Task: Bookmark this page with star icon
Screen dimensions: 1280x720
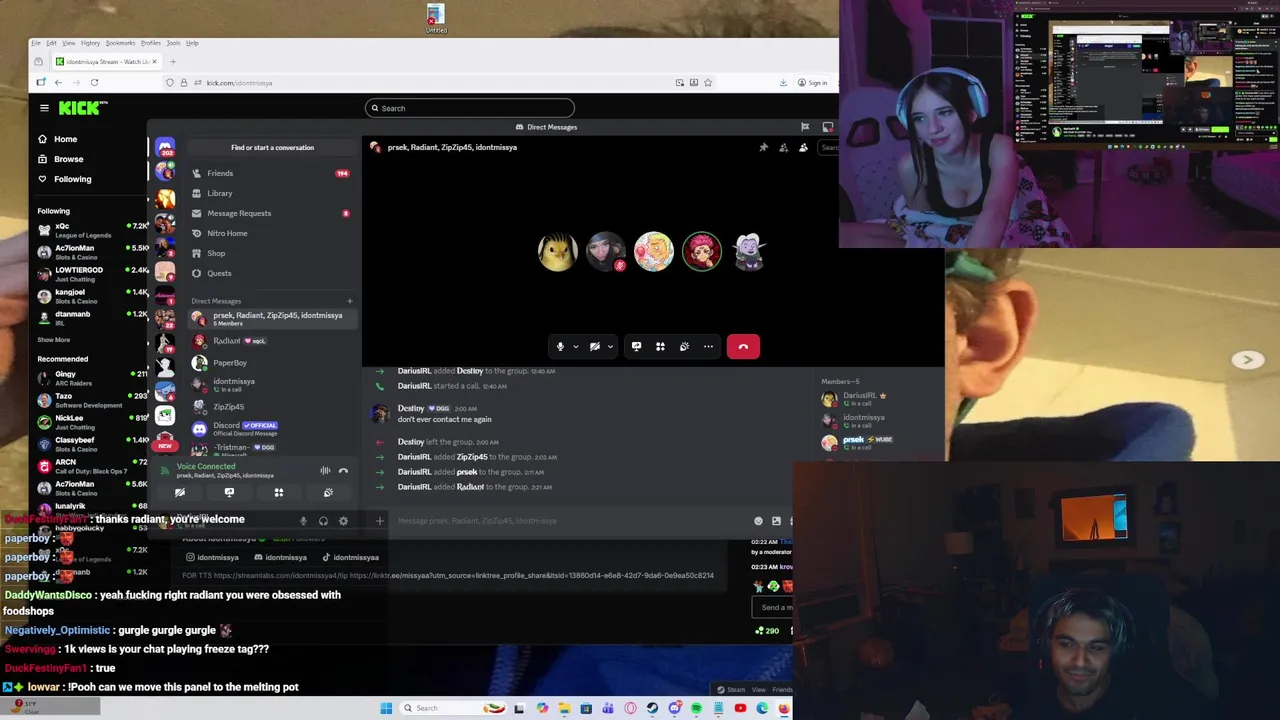Action: pyautogui.click(x=708, y=83)
